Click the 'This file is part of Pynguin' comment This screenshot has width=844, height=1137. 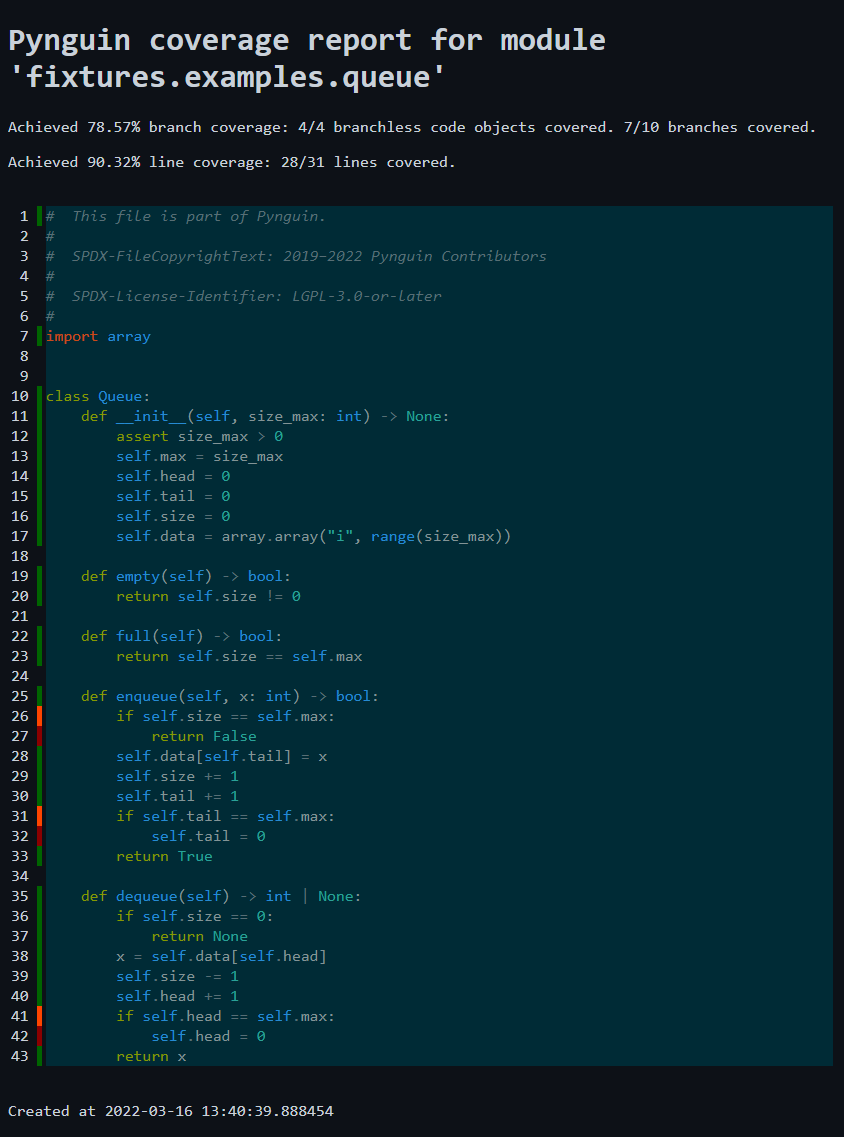click(x=186, y=216)
